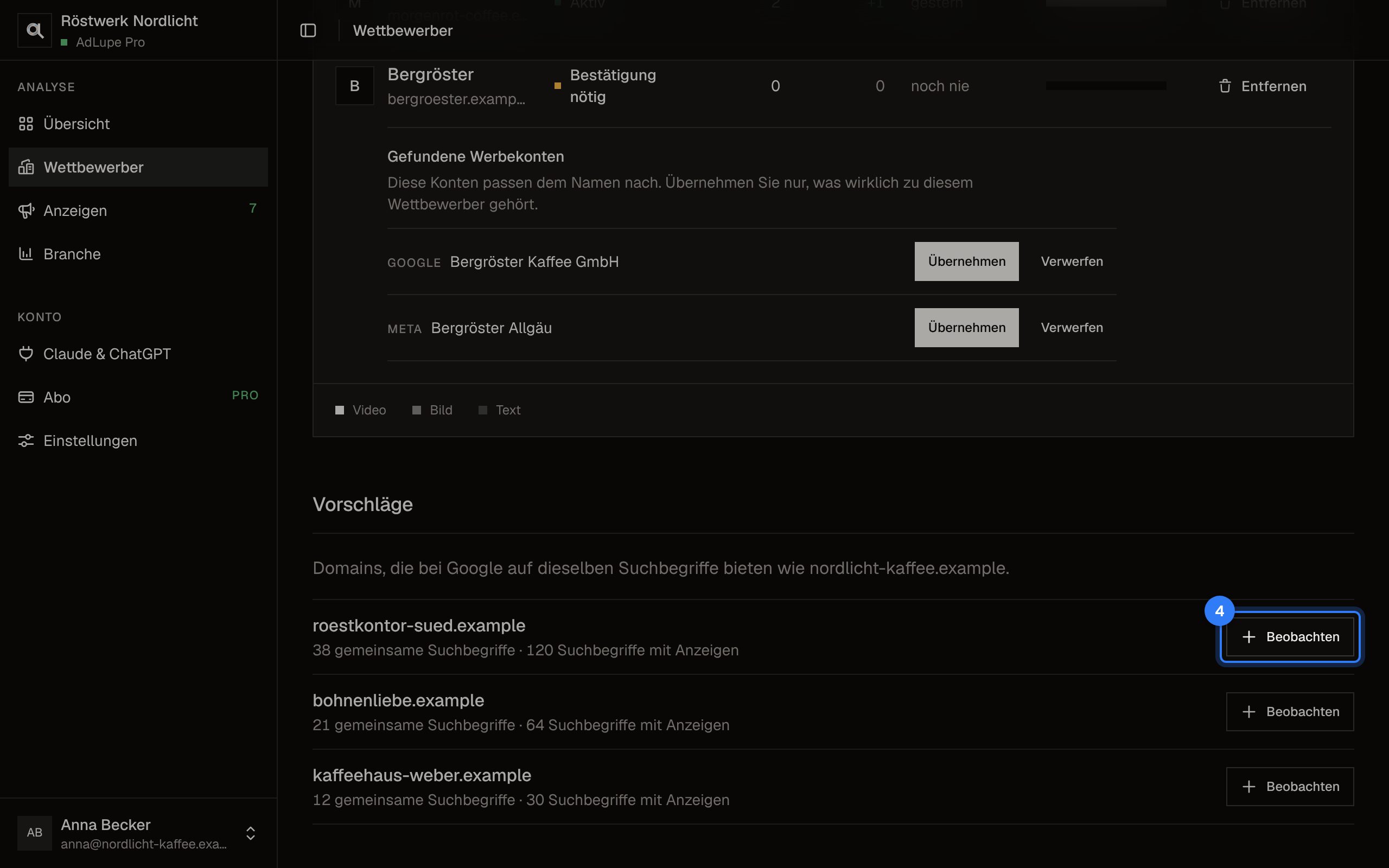Image resolution: width=1389 pixels, height=868 pixels.
Task: Click the trash icon in Bergröster row
Action: [1225, 86]
